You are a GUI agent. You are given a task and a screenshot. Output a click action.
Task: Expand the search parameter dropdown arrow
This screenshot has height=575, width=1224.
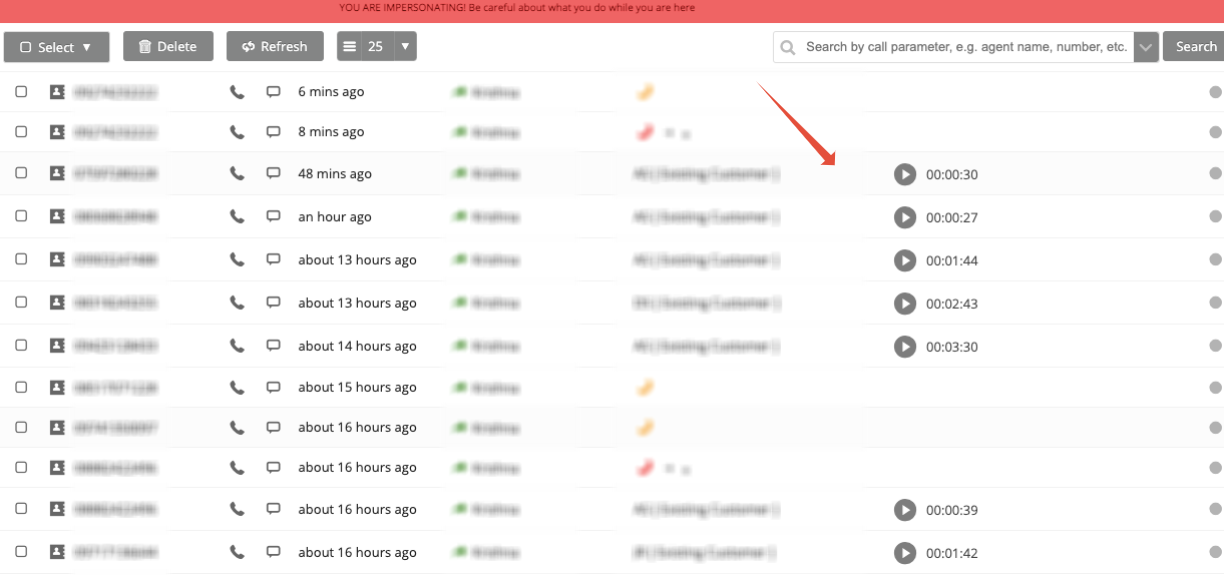1146,47
